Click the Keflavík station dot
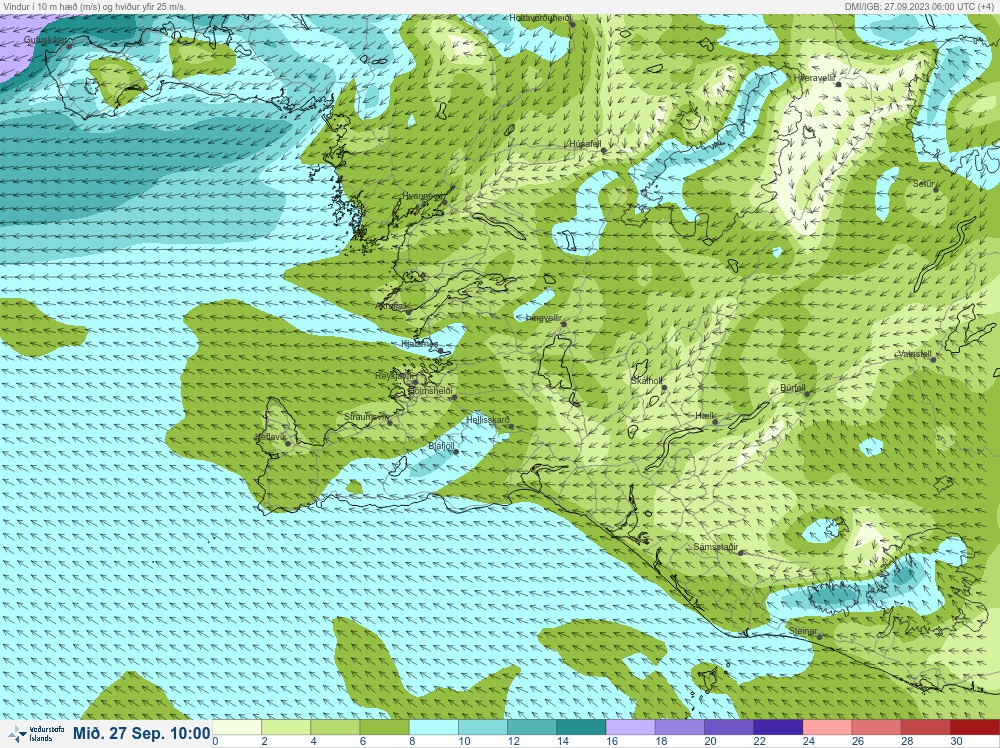 point(288,443)
